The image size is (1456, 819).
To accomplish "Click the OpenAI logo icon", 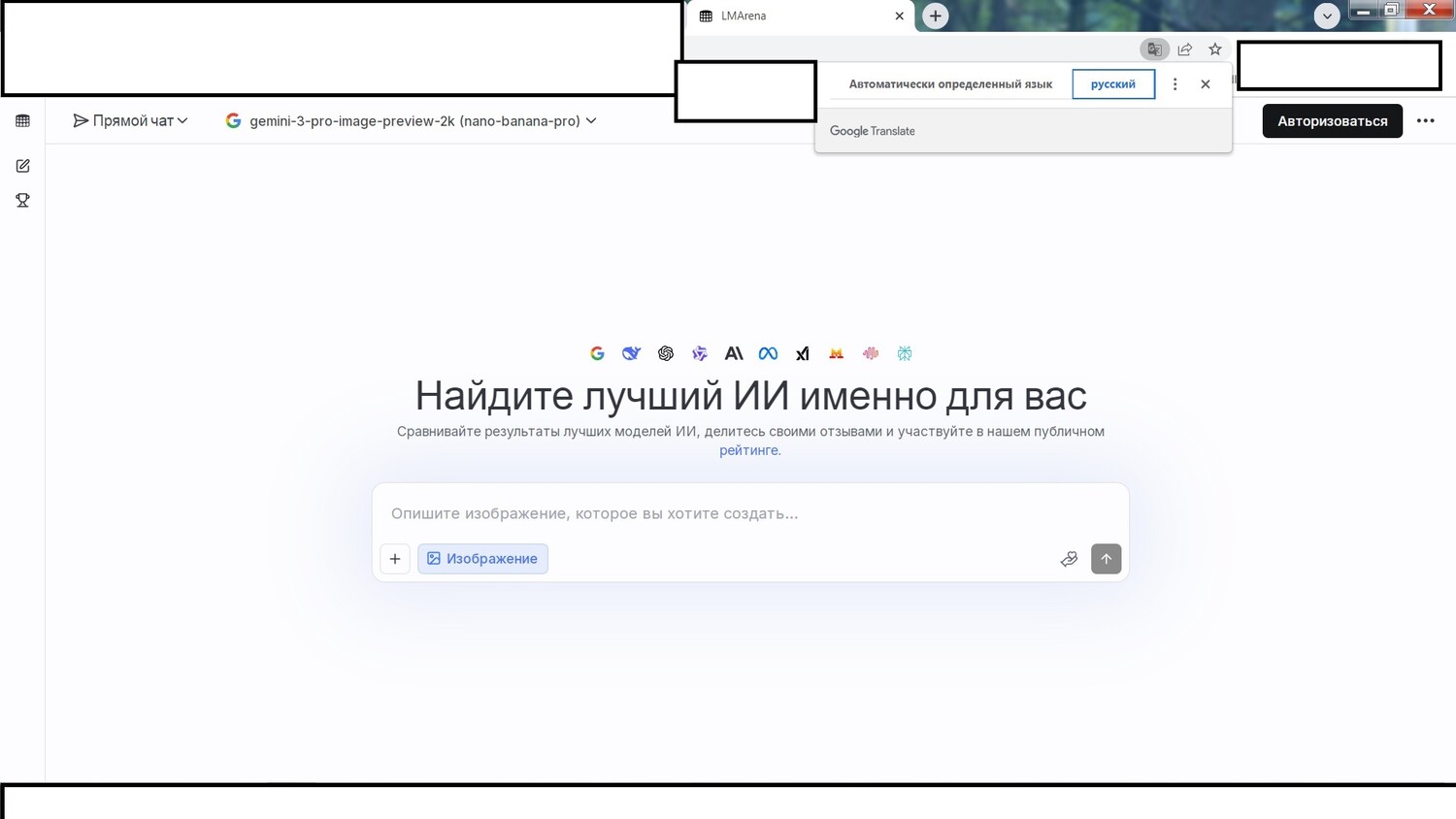I will coord(666,354).
